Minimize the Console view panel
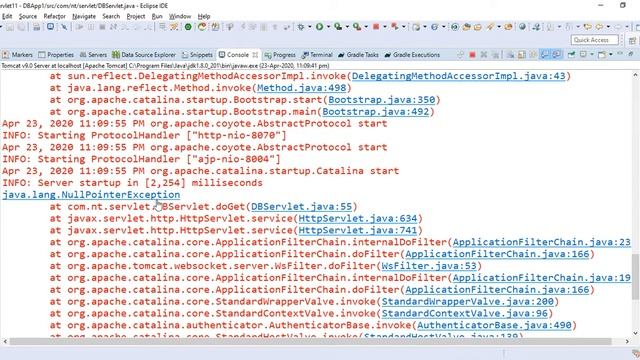 620,54
